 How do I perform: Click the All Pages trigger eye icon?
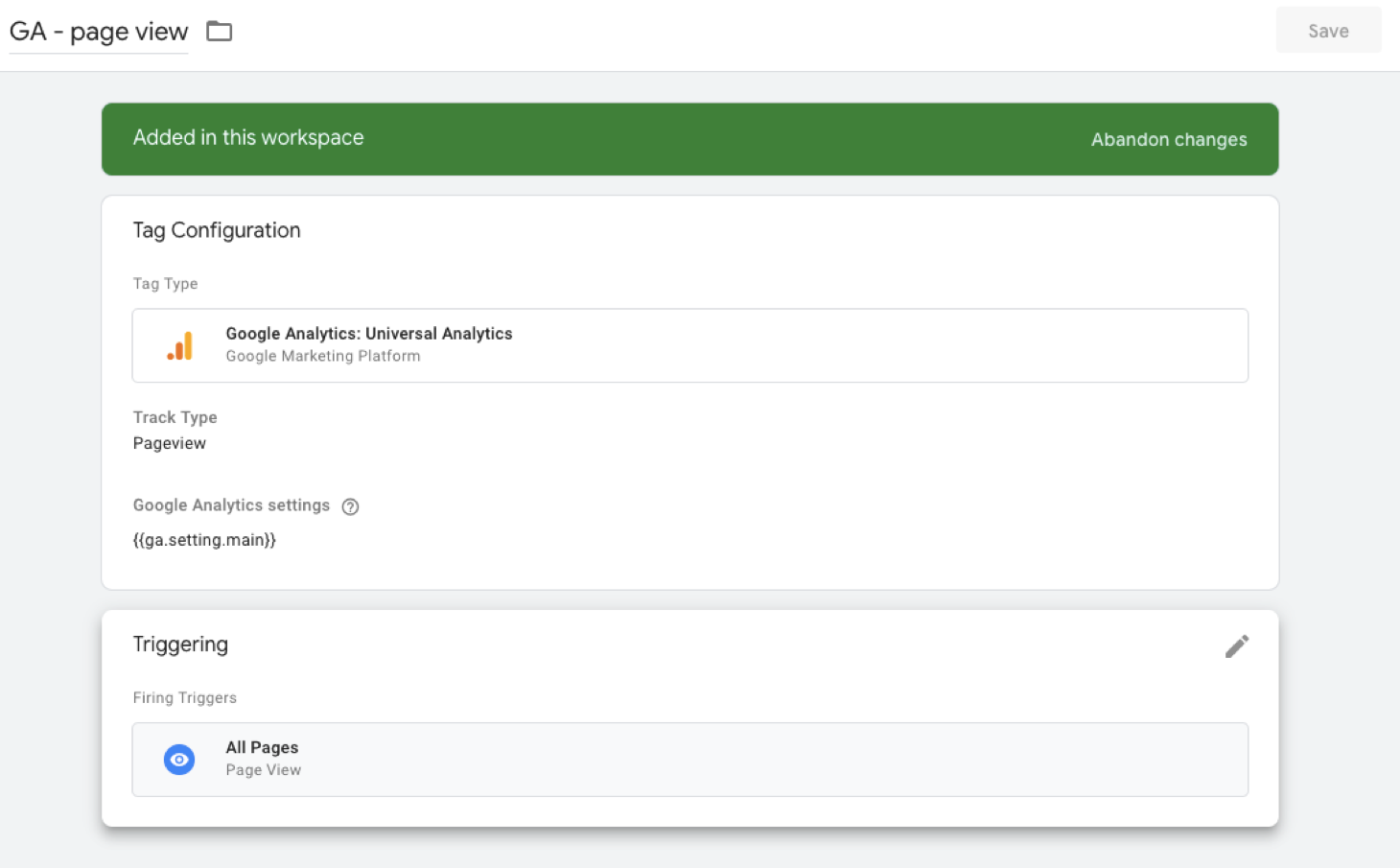coord(179,760)
